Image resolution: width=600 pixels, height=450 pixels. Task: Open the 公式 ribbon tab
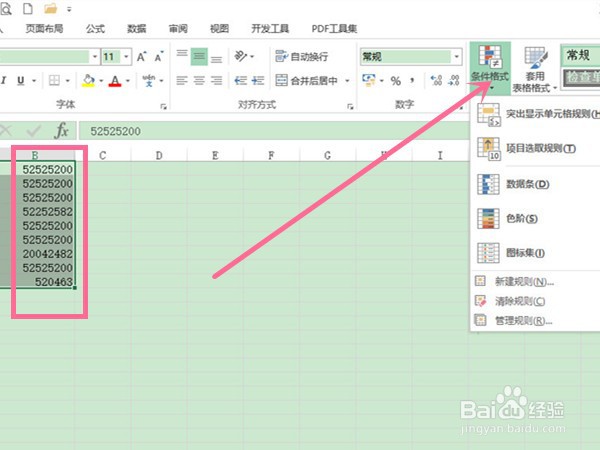[95, 29]
